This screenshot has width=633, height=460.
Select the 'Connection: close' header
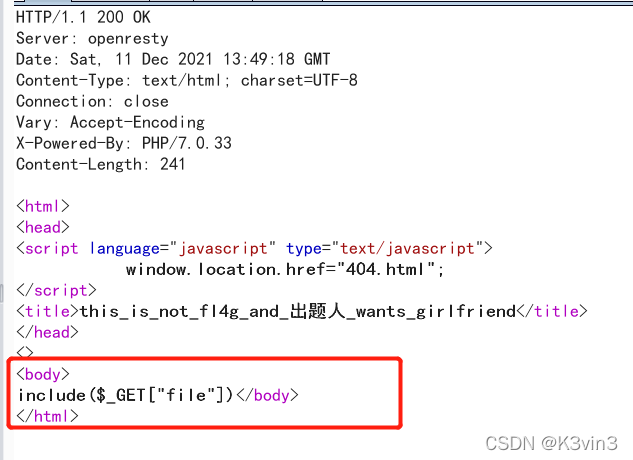pyautogui.click(x=92, y=101)
